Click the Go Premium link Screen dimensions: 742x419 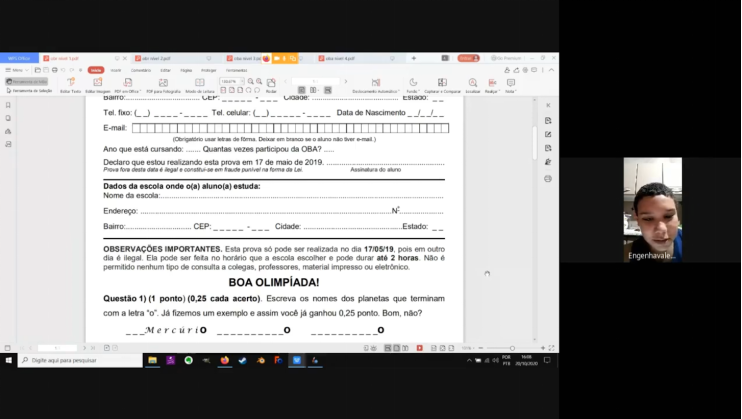506,58
